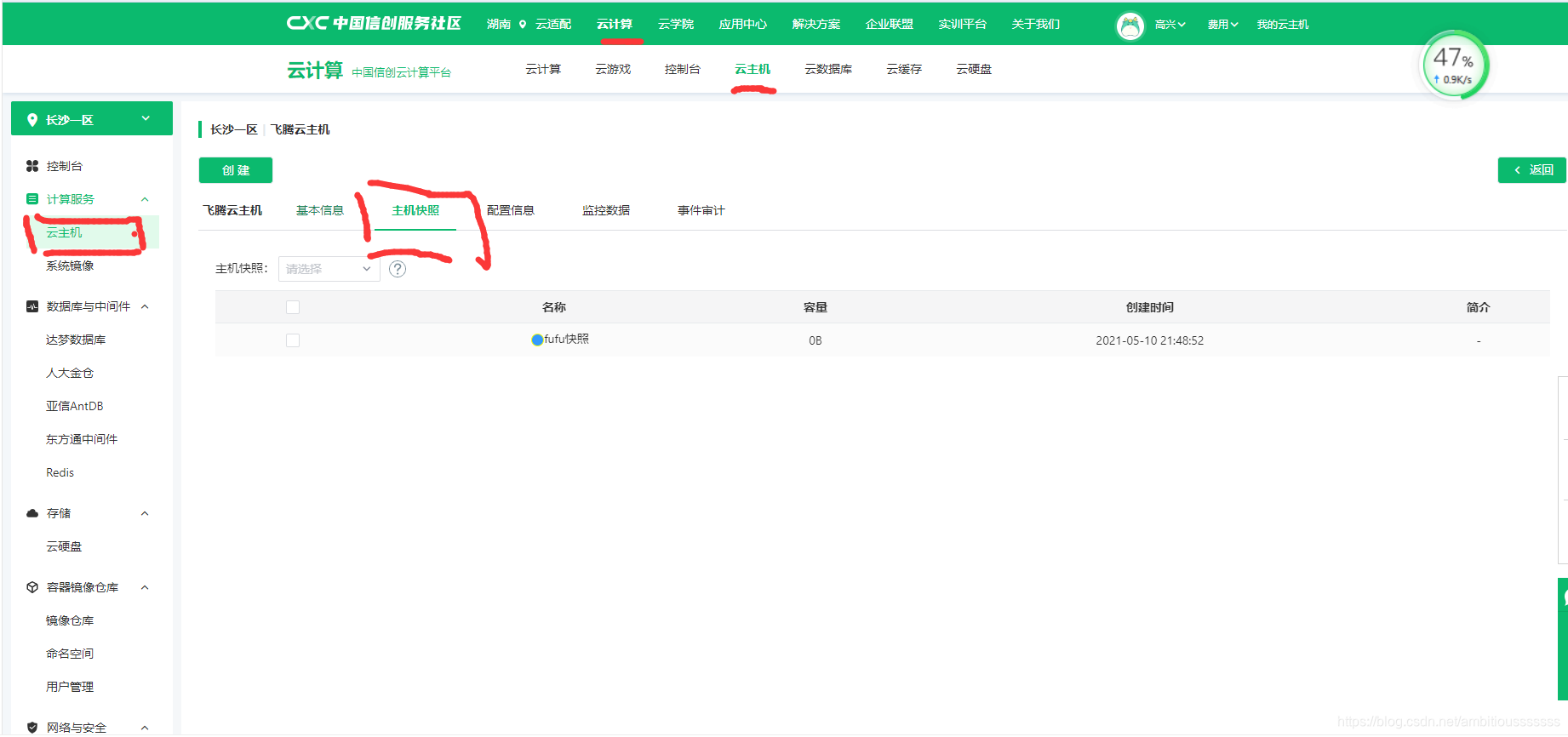The width and height of the screenshot is (1568, 737).
Task: Select 控制台 in the sub navigation
Action: click(683, 69)
